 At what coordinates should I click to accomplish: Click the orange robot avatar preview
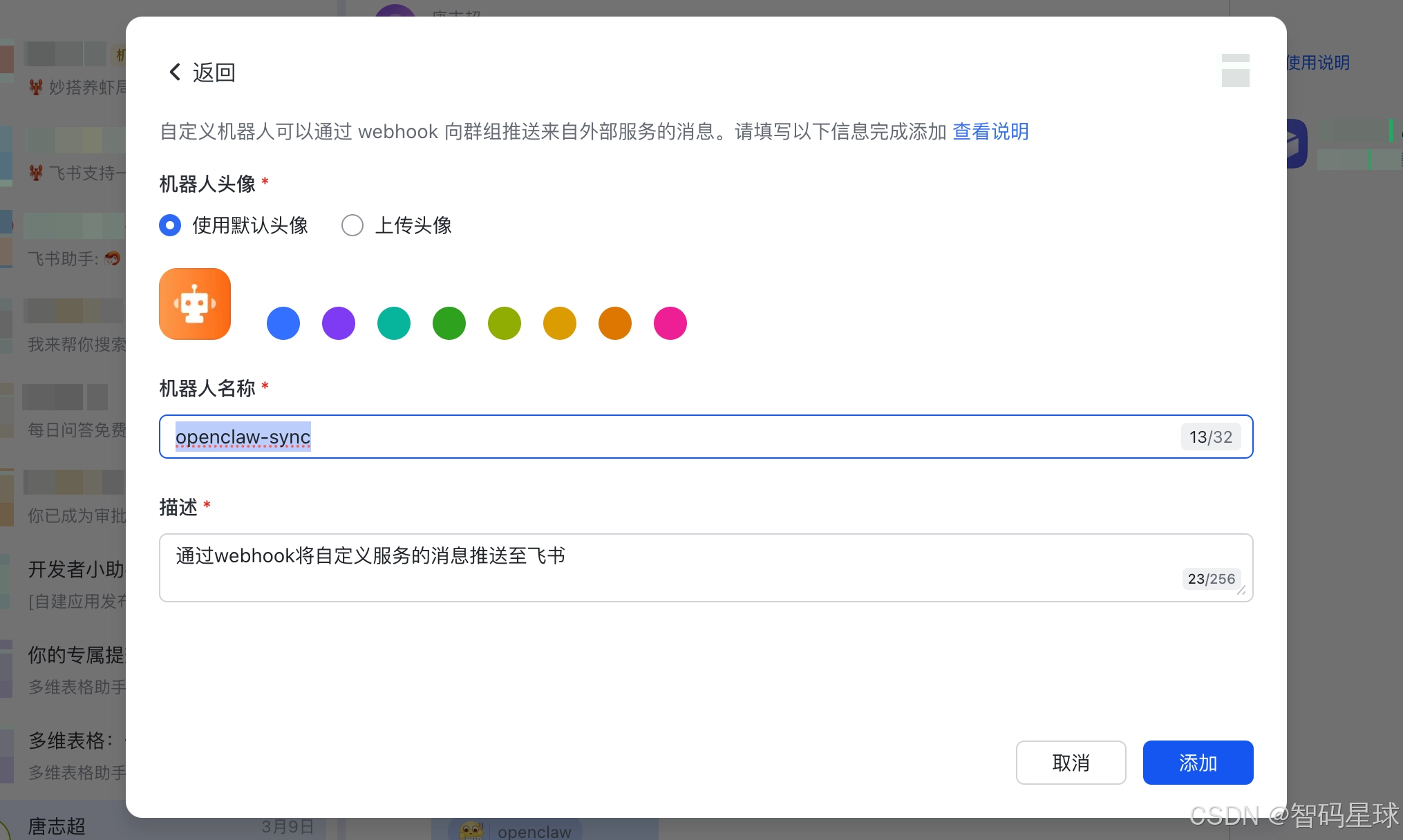coord(195,304)
